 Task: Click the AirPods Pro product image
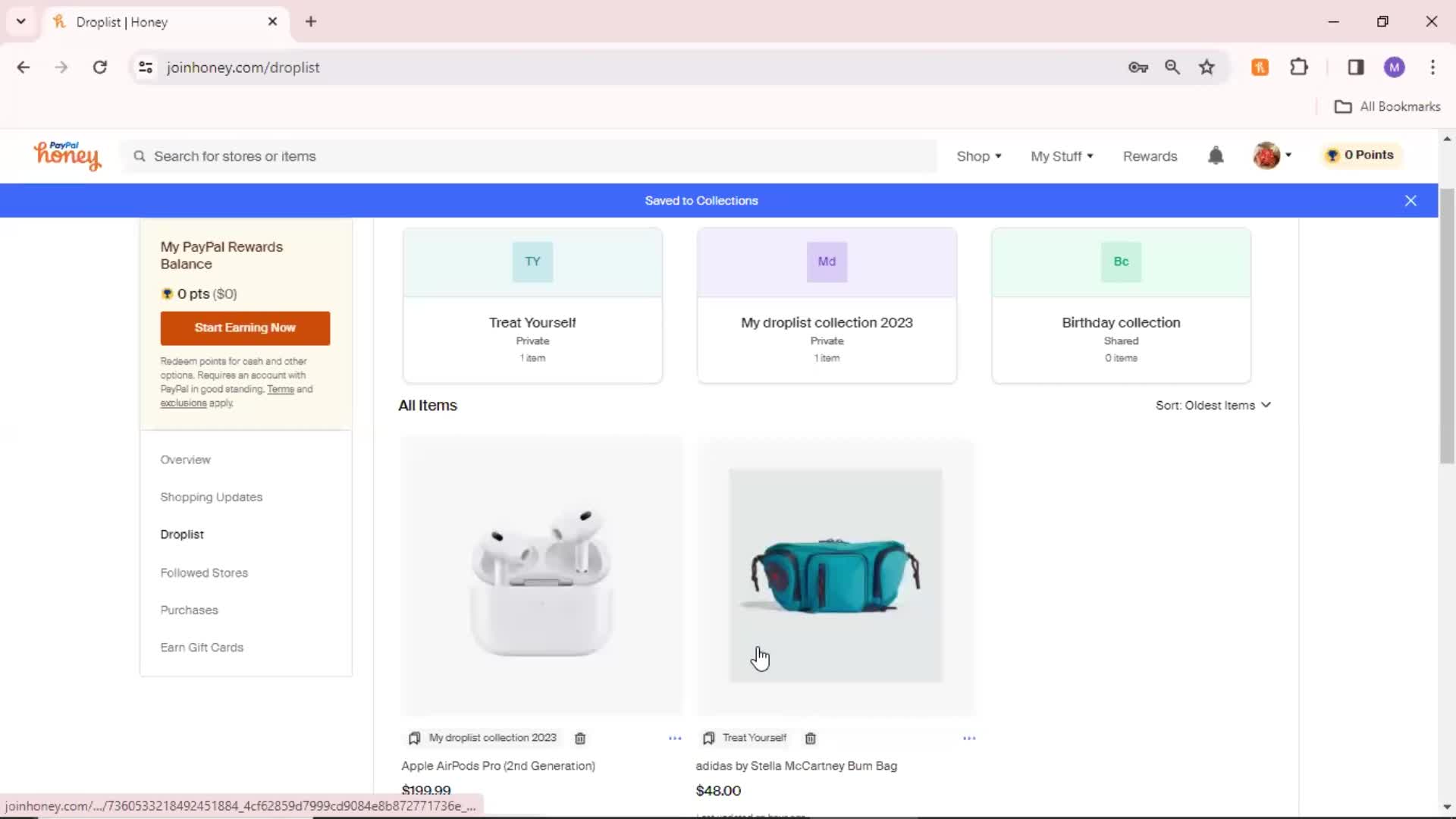[541, 576]
